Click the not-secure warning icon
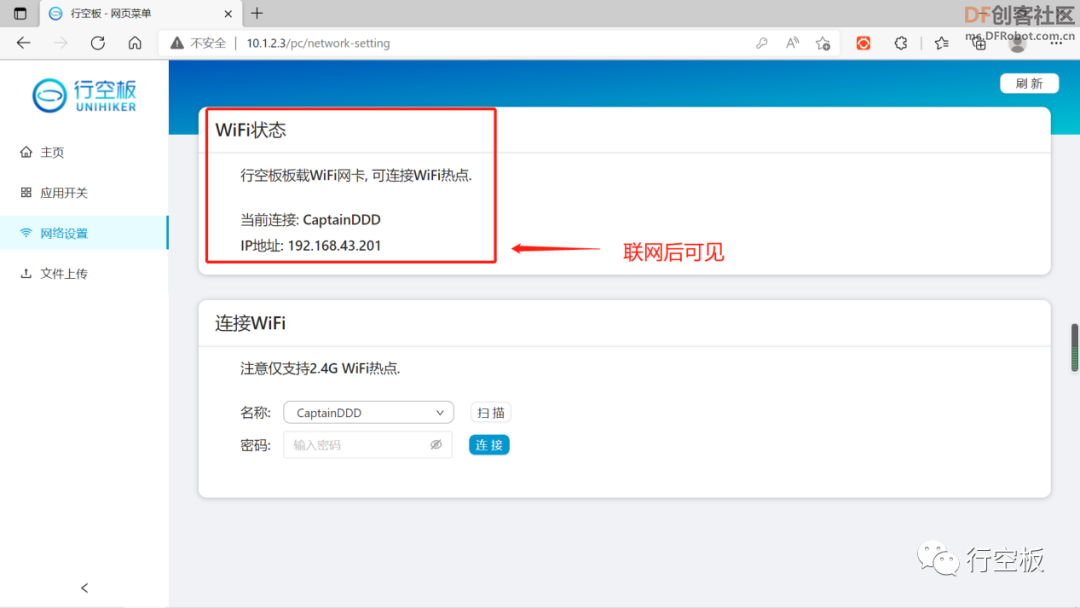Image resolution: width=1080 pixels, height=608 pixels. pos(177,43)
